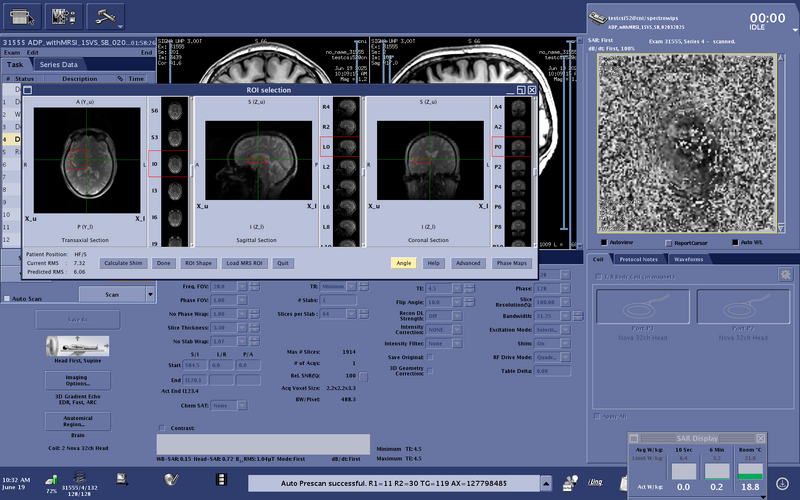This screenshot has width=800, height=500.
Task: Toggle the T/R Body Coil in magnet checkbox
Action: coord(598,277)
